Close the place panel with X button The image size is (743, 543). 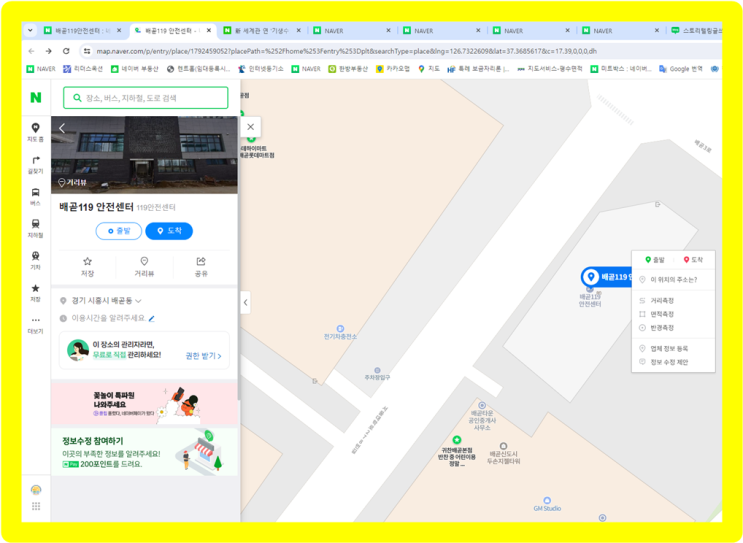251,127
